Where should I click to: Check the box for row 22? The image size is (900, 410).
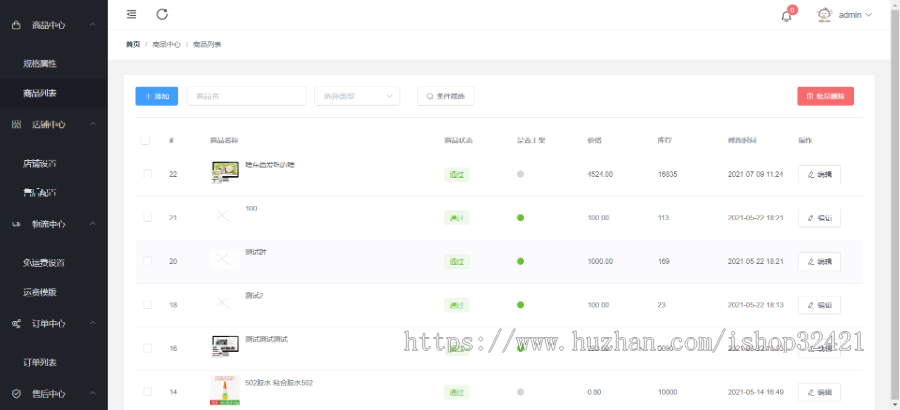[x=148, y=173]
